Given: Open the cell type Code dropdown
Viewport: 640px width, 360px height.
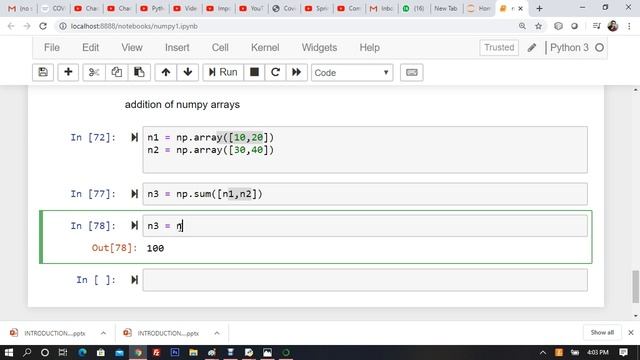Looking at the screenshot, I should (352, 73).
